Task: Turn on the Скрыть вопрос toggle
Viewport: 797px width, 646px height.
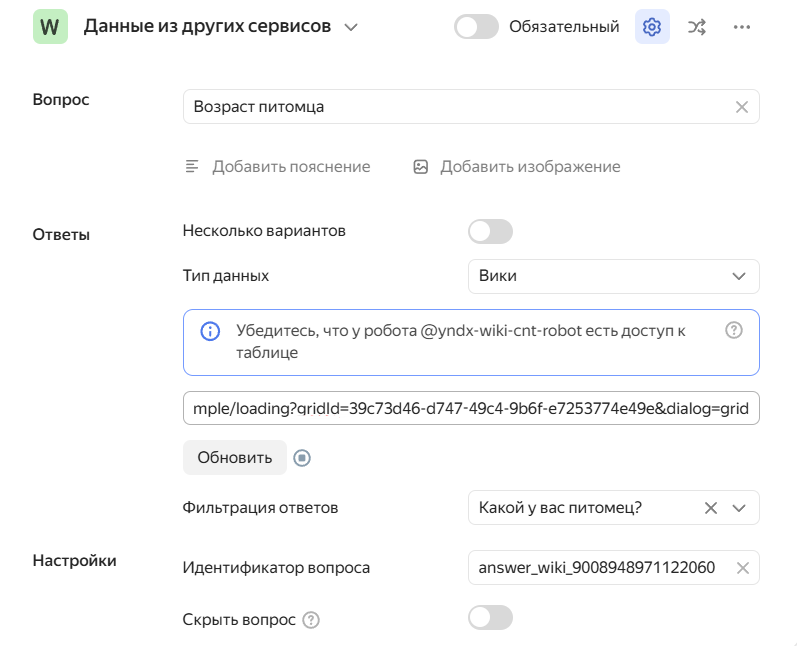Action: coord(490,618)
